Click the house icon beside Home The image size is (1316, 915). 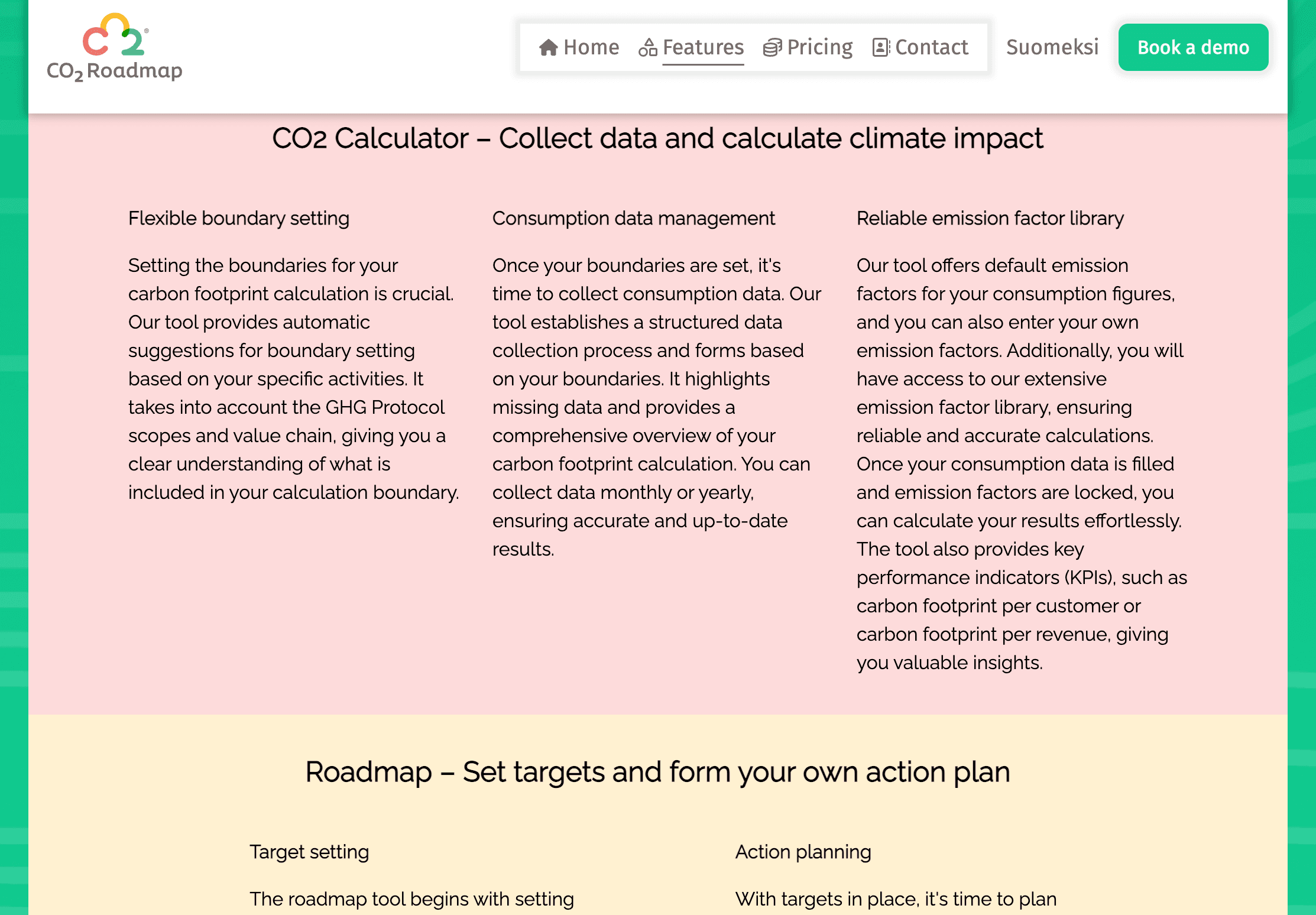549,47
